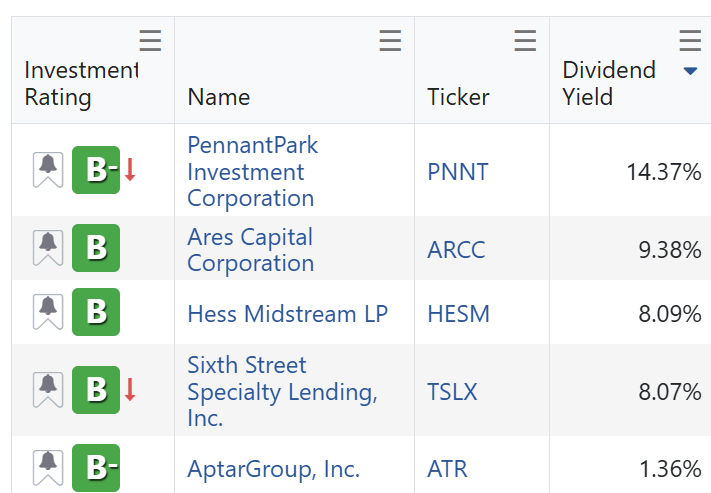Click alert bell icon for AptarGroup row
711x493 pixels.
pyautogui.click(x=48, y=468)
